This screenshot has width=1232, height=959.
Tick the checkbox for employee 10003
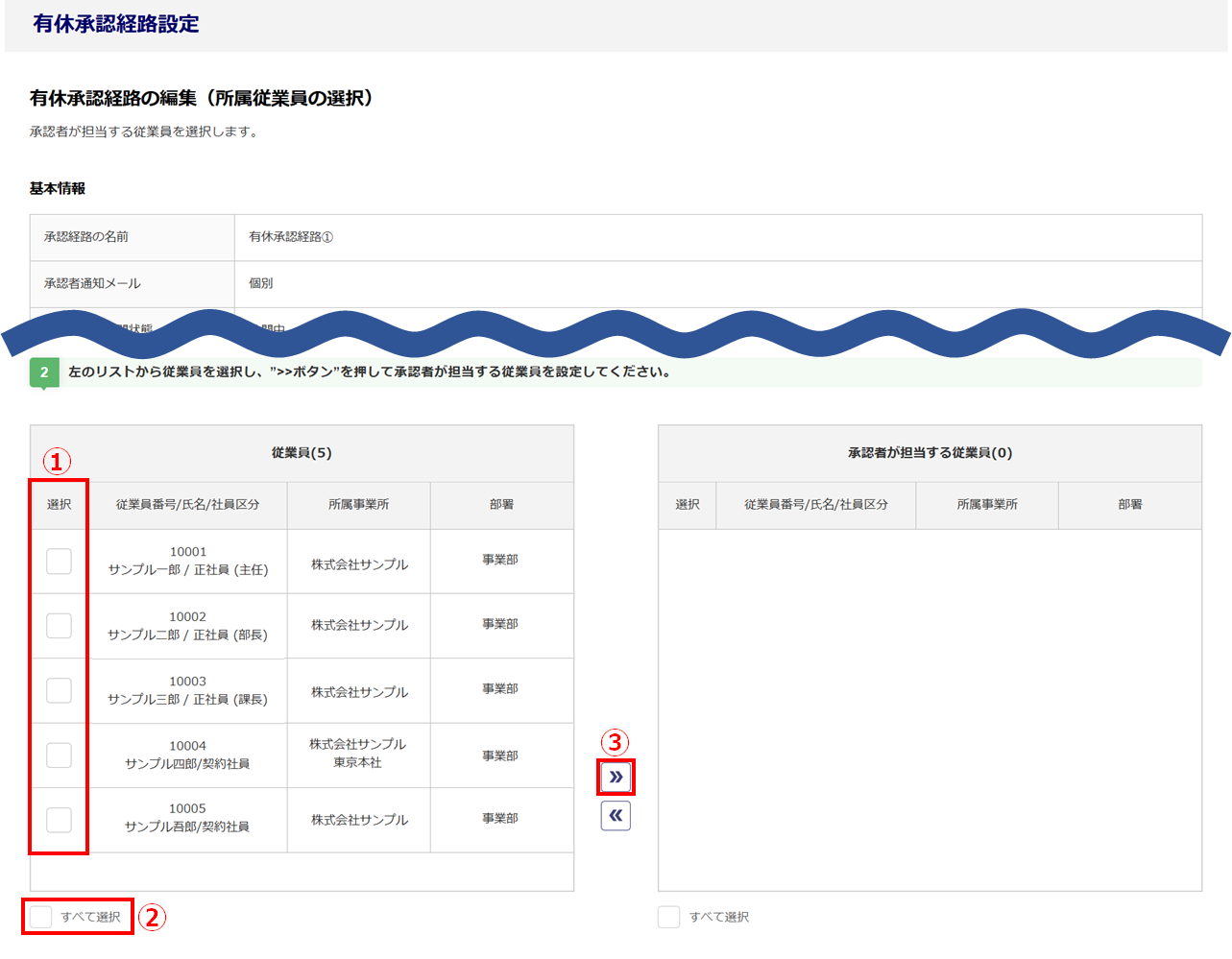click(x=60, y=690)
